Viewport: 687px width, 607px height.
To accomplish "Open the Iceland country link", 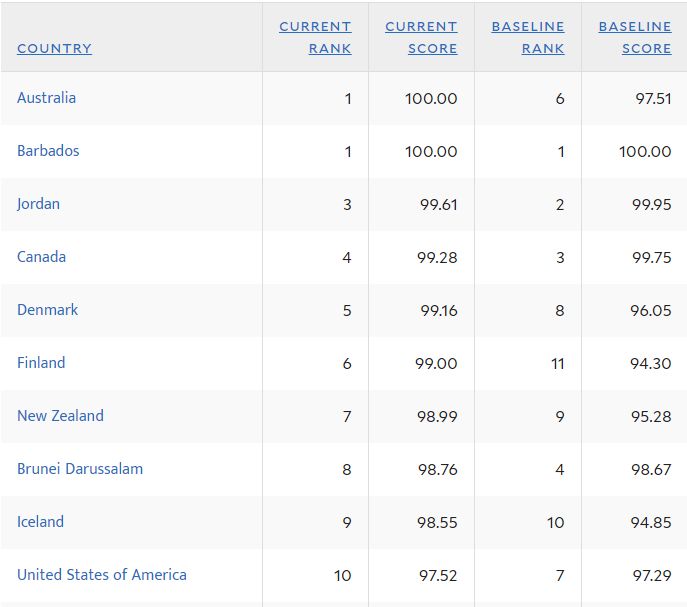I will pos(40,522).
